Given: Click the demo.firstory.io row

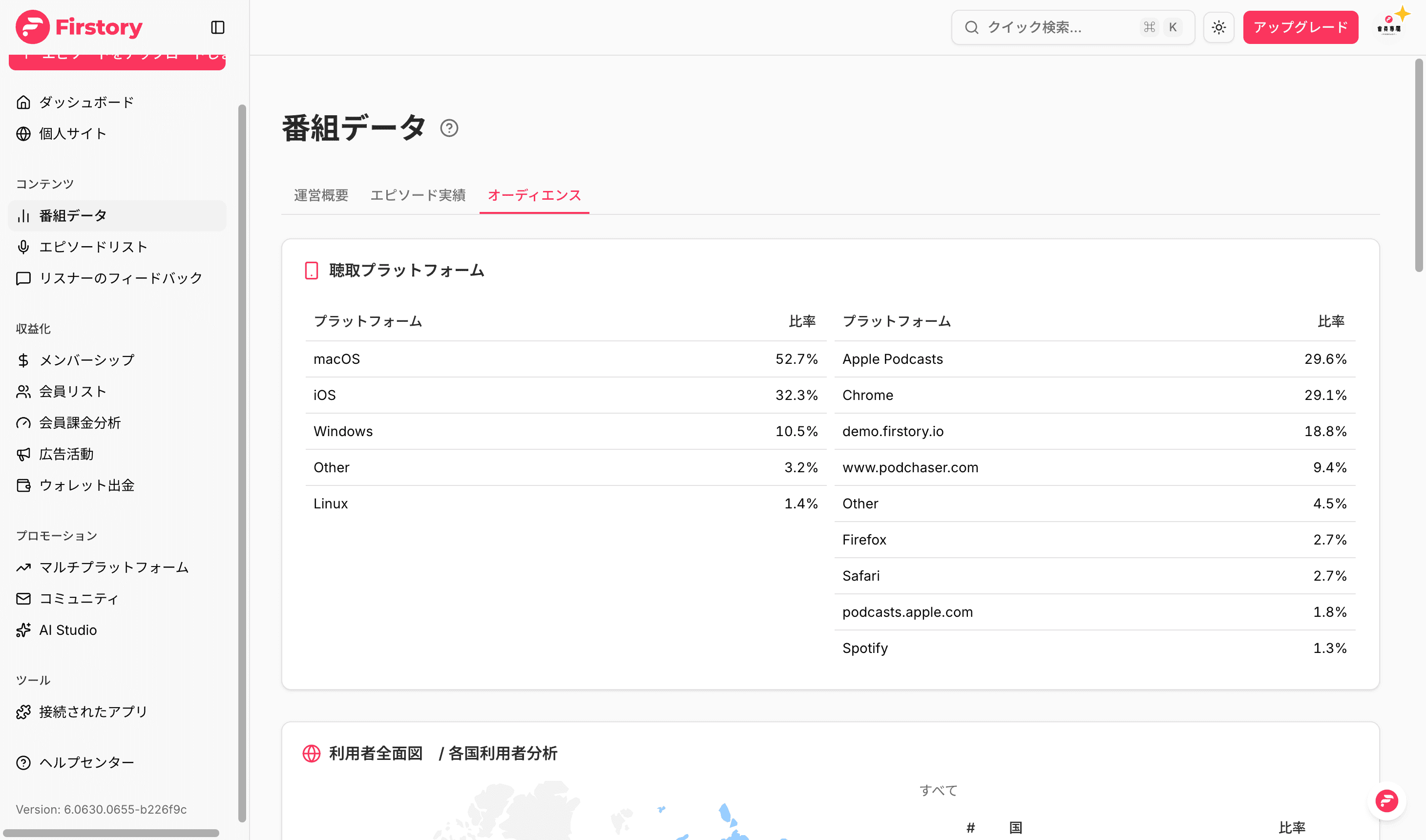Looking at the screenshot, I should coord(1095,432).
